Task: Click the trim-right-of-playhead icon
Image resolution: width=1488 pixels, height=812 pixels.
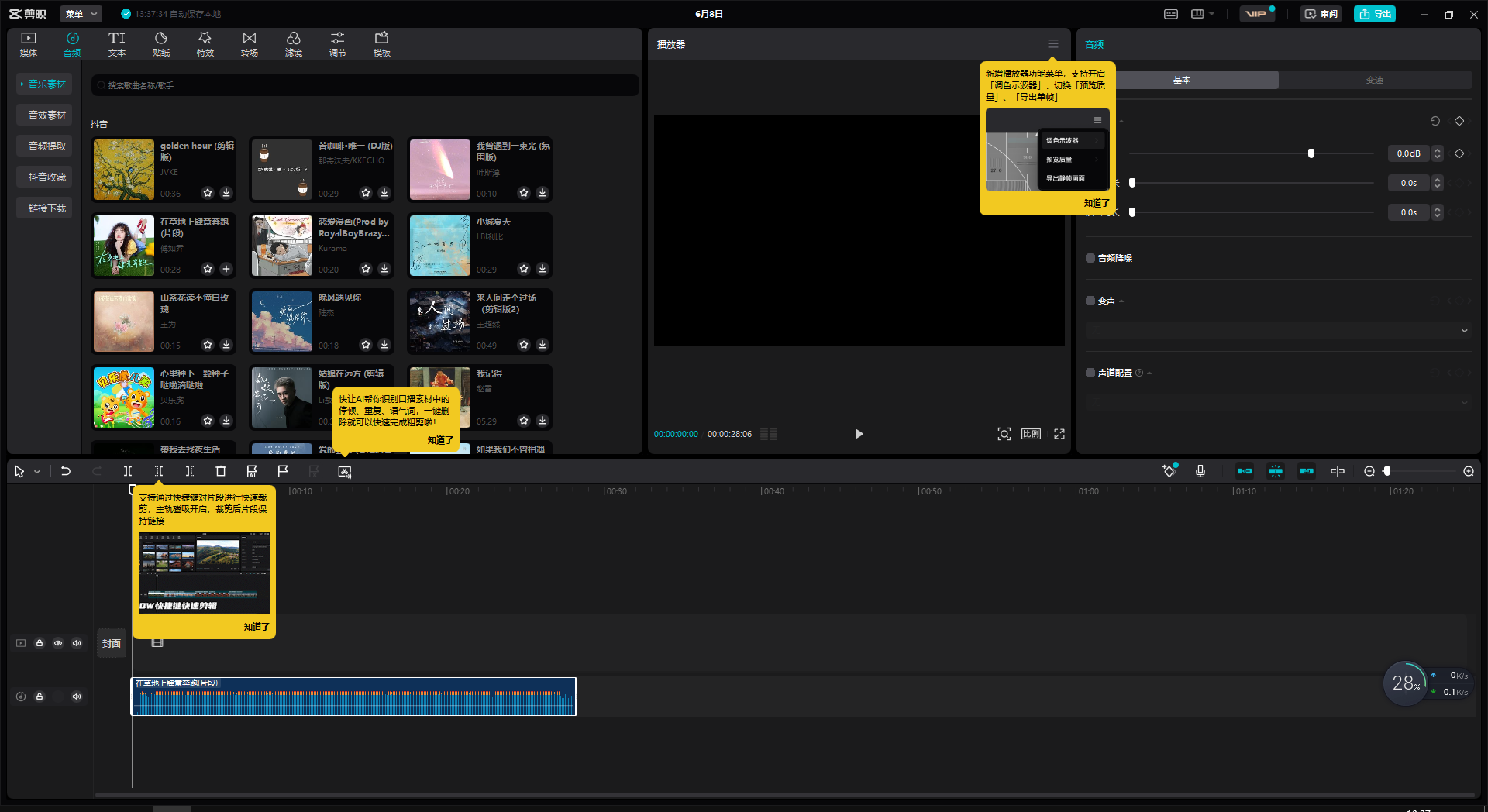Action: tap(190, 471)
